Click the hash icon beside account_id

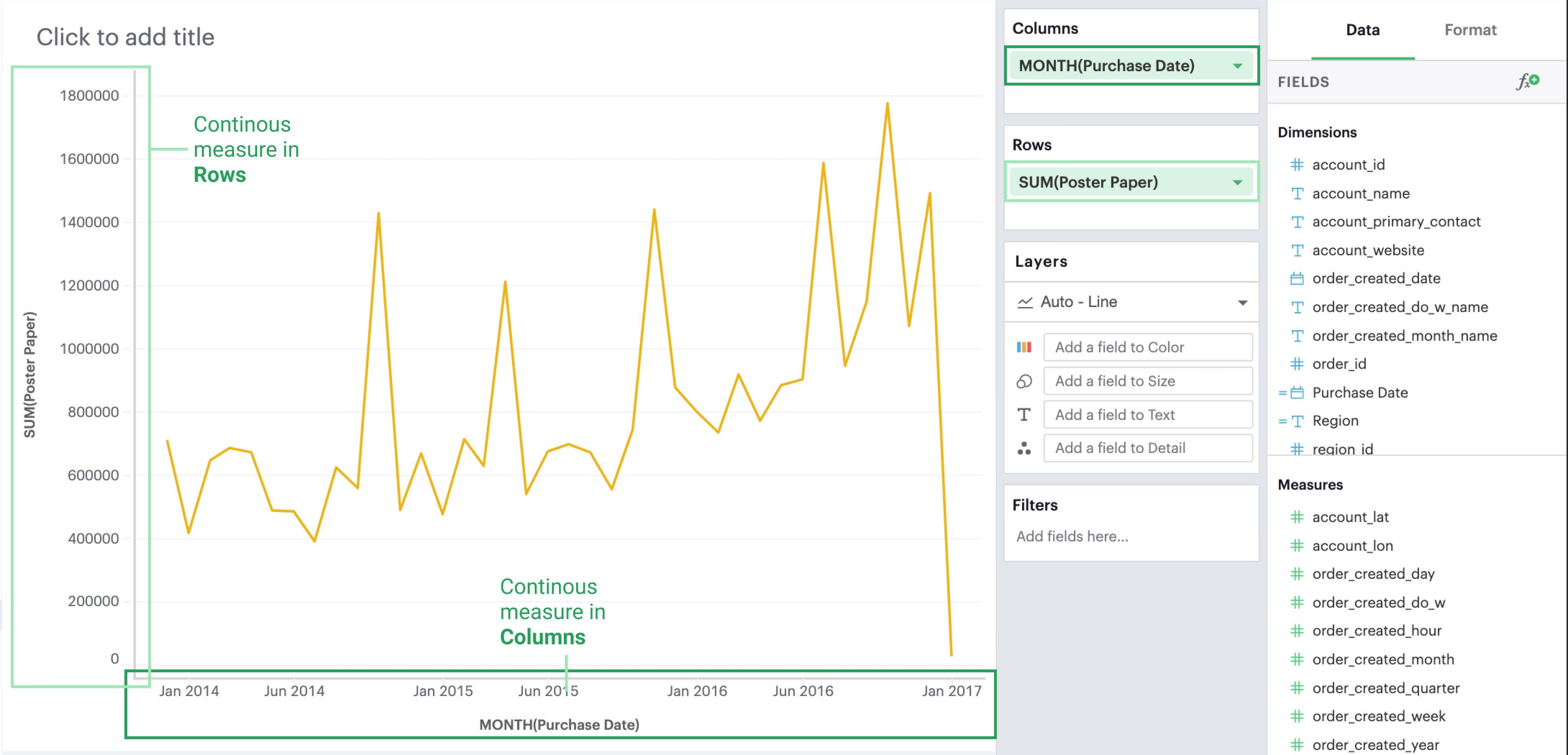(x=1297, y=164)
